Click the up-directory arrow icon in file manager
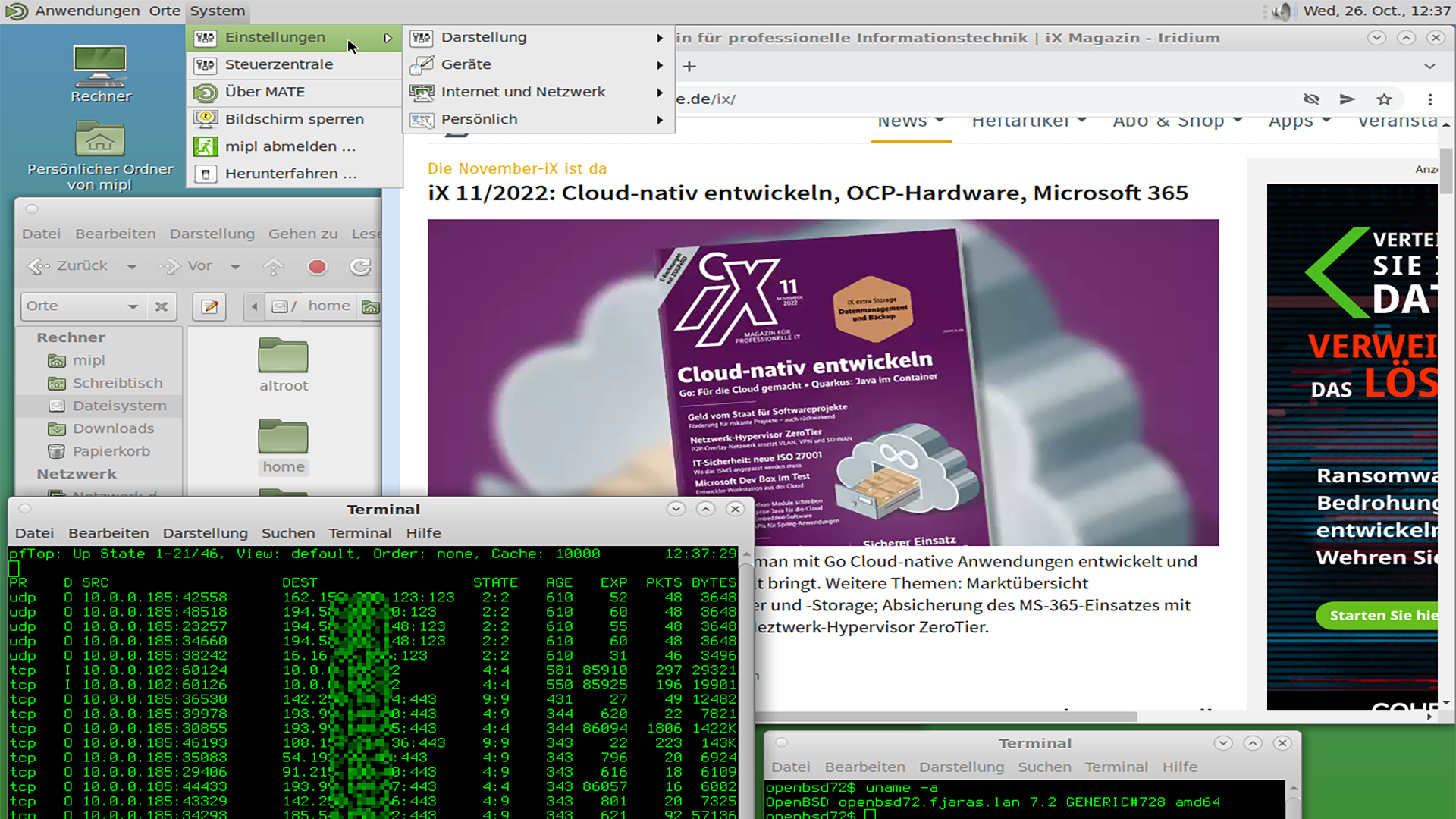This screenshot has height=819, width=1456. pos(273,266)
